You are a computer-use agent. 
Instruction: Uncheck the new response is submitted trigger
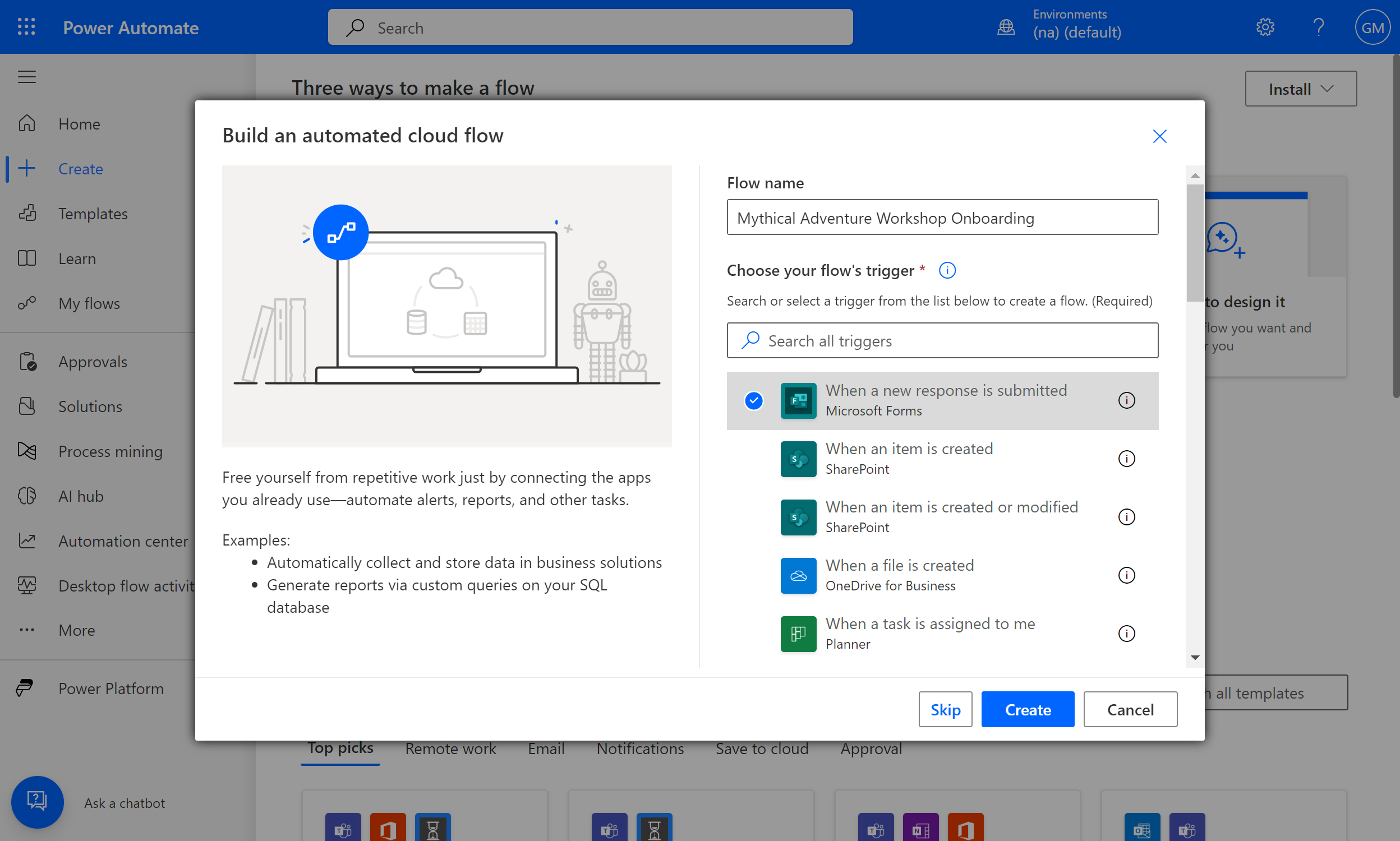[753, 401]
